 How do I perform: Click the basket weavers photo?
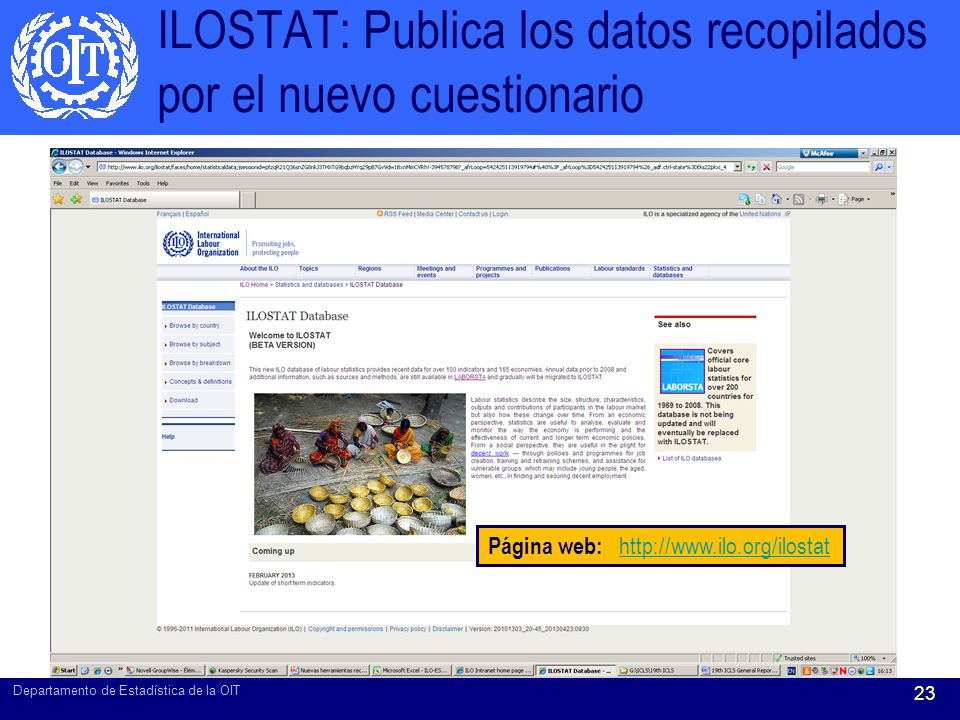(x=359, y=463)
